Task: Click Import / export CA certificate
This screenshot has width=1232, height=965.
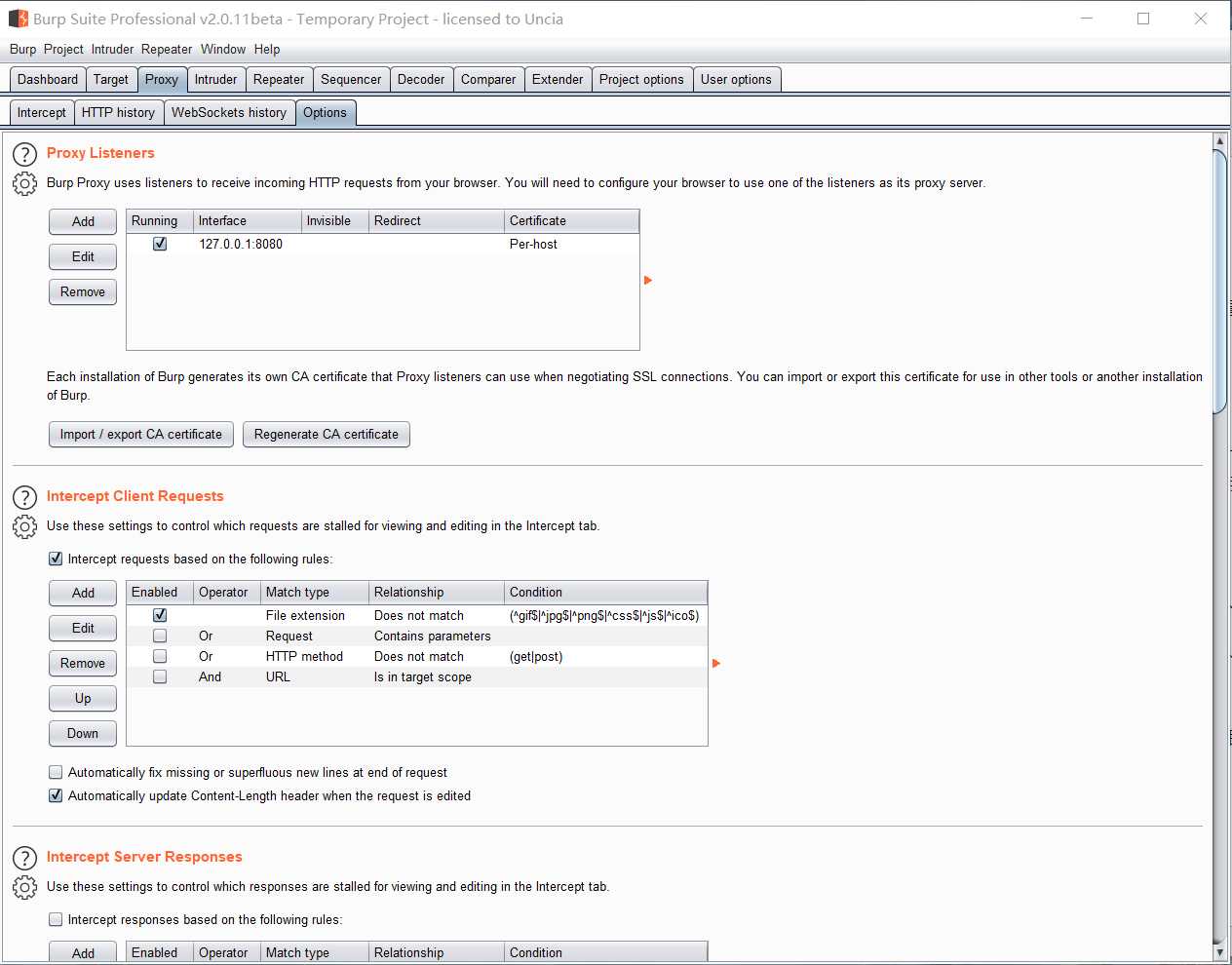Action: [x=141, y=434]
